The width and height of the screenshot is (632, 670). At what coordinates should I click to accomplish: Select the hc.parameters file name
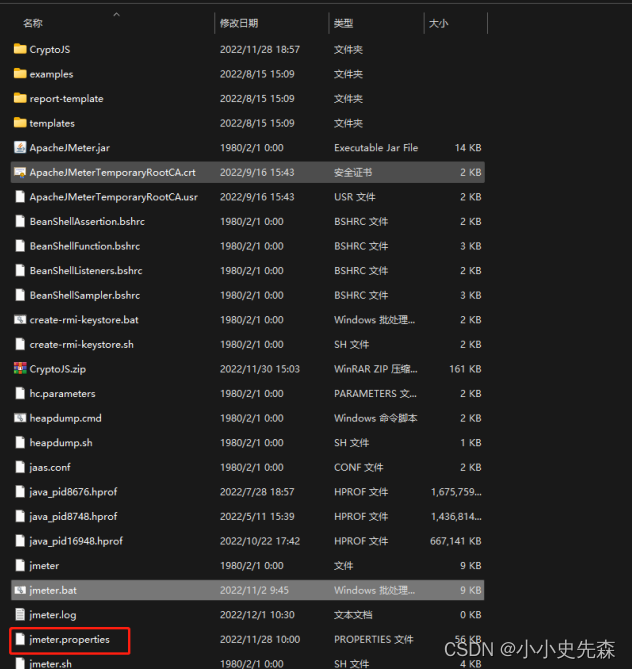pos(62,394)
